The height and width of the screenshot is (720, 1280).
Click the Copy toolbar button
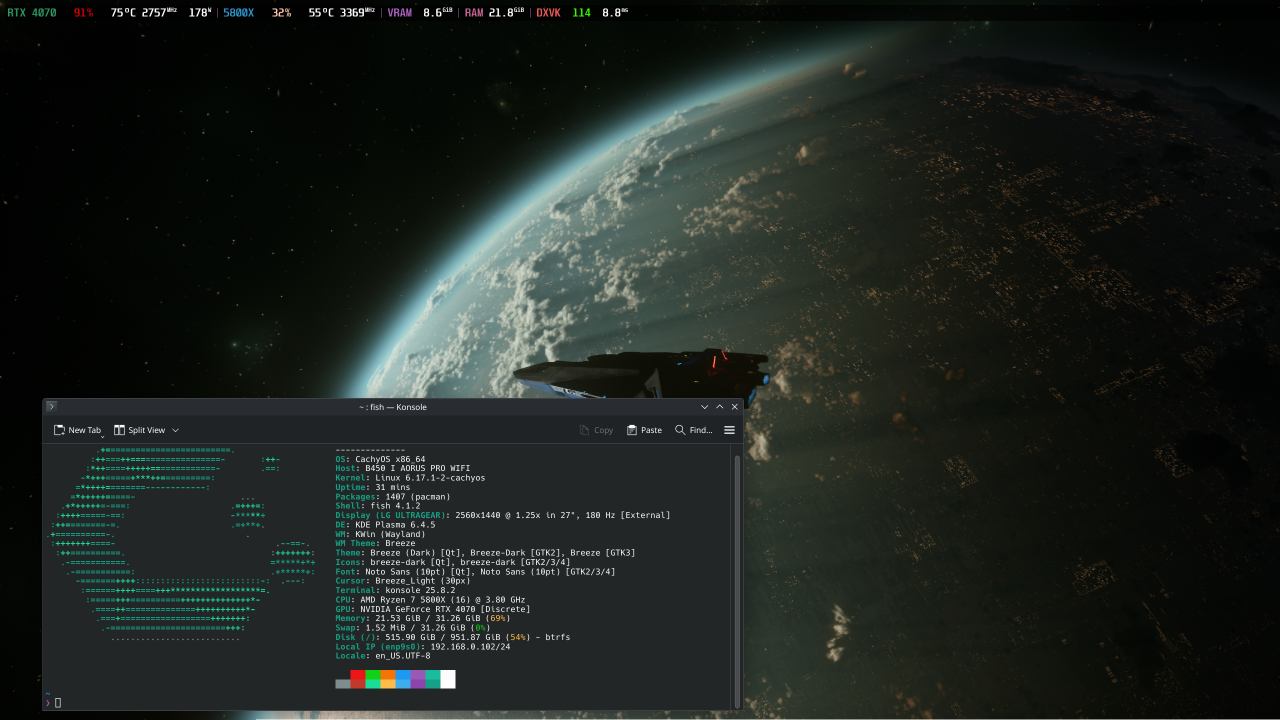pyautogui.click(x=596, y=430)
